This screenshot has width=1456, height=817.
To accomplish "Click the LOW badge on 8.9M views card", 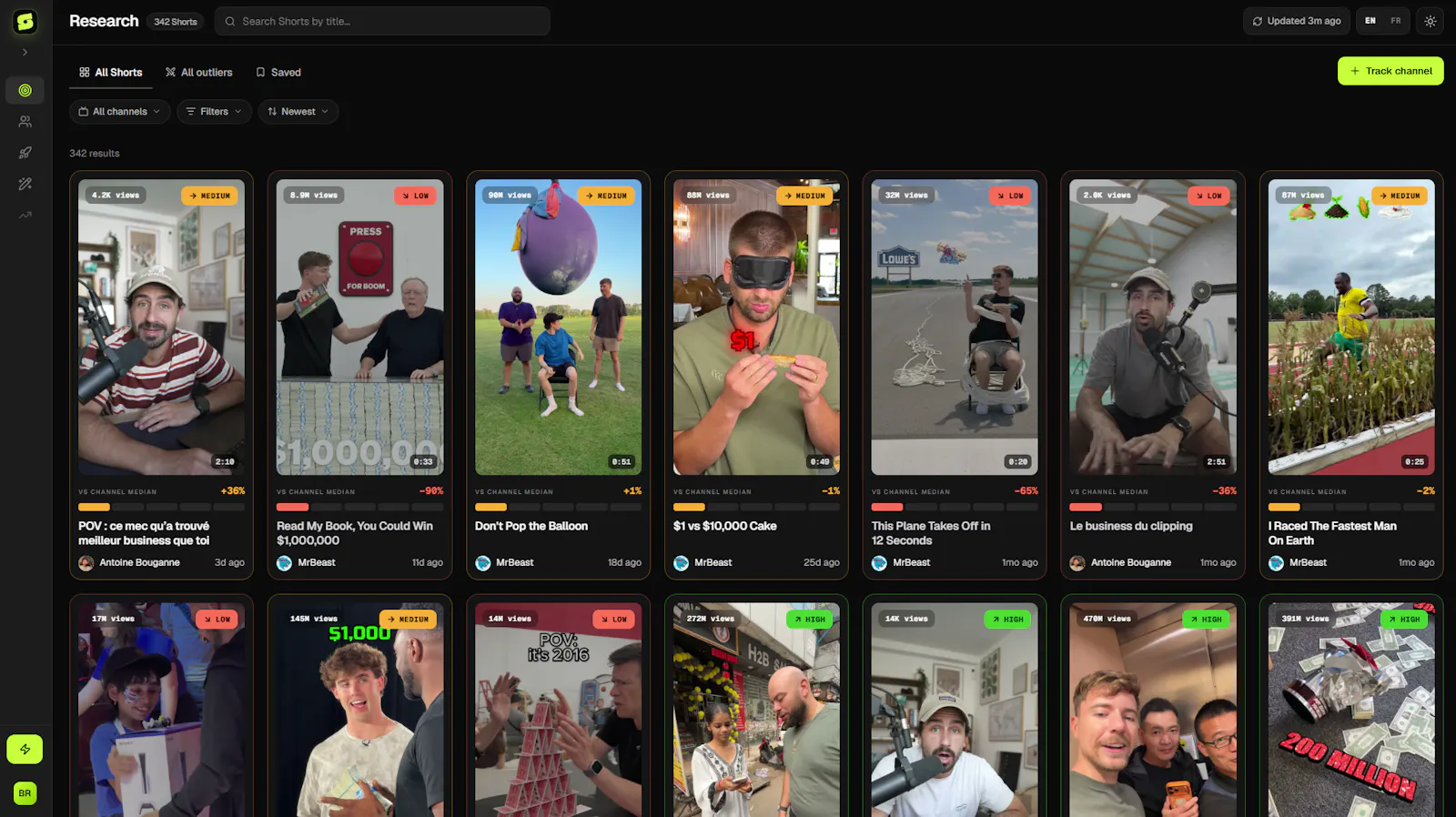I will [415, 196].
